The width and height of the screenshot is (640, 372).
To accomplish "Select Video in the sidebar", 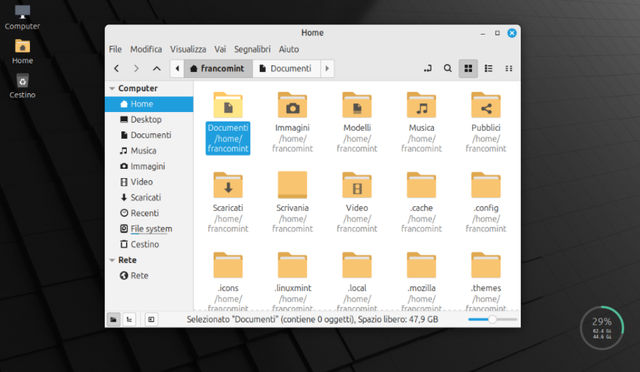I will 149,182.
